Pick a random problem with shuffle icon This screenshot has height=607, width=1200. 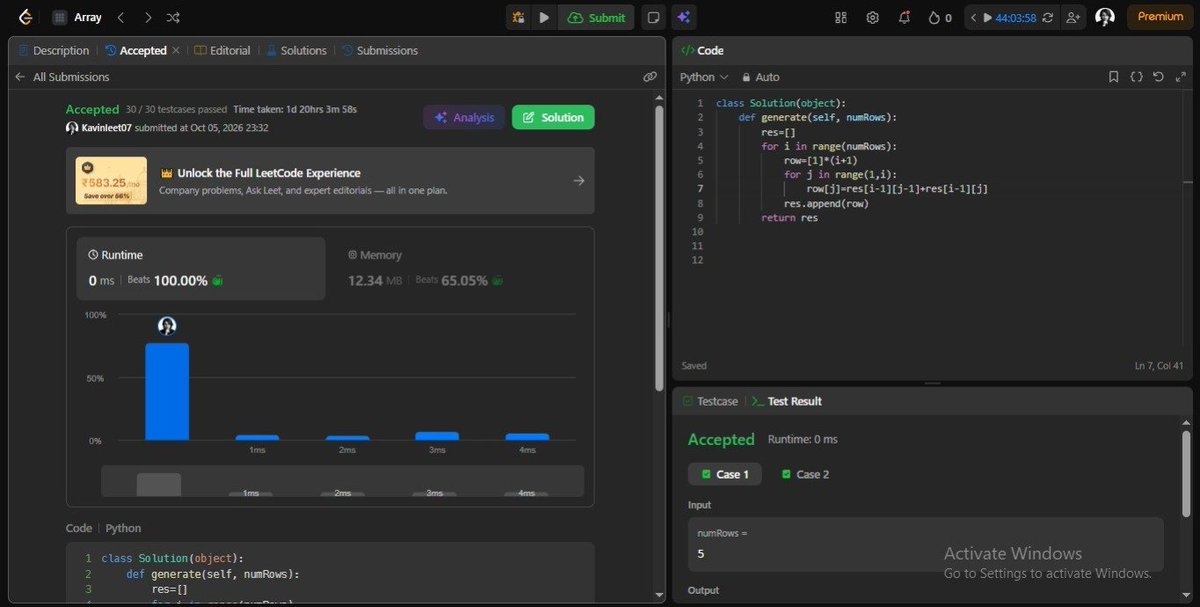[x=173, y=17]
